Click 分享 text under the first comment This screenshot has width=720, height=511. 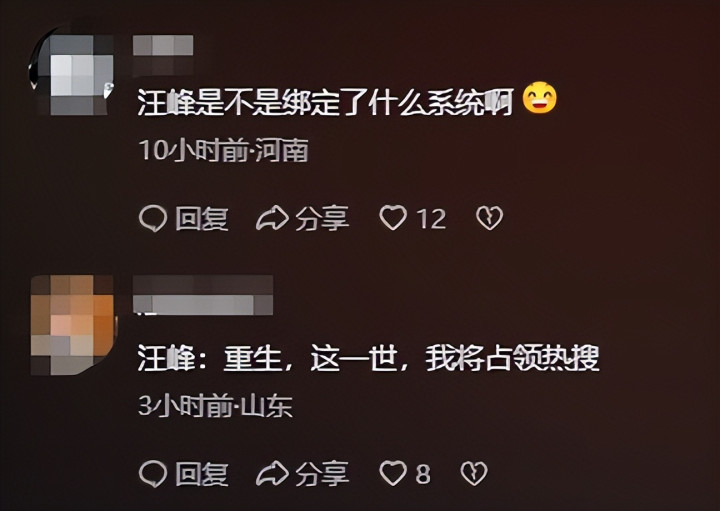[322, 219]
